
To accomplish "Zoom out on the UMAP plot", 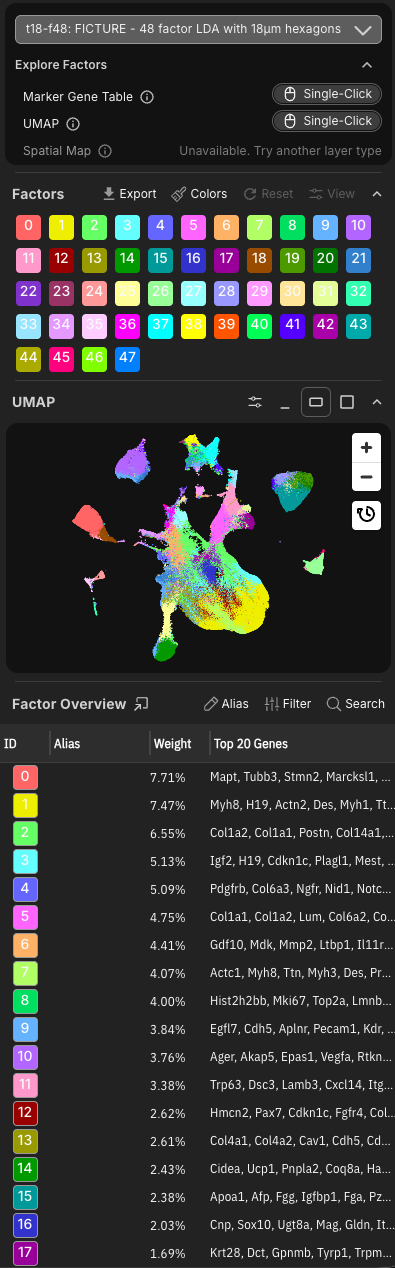I will pos(366,476).
